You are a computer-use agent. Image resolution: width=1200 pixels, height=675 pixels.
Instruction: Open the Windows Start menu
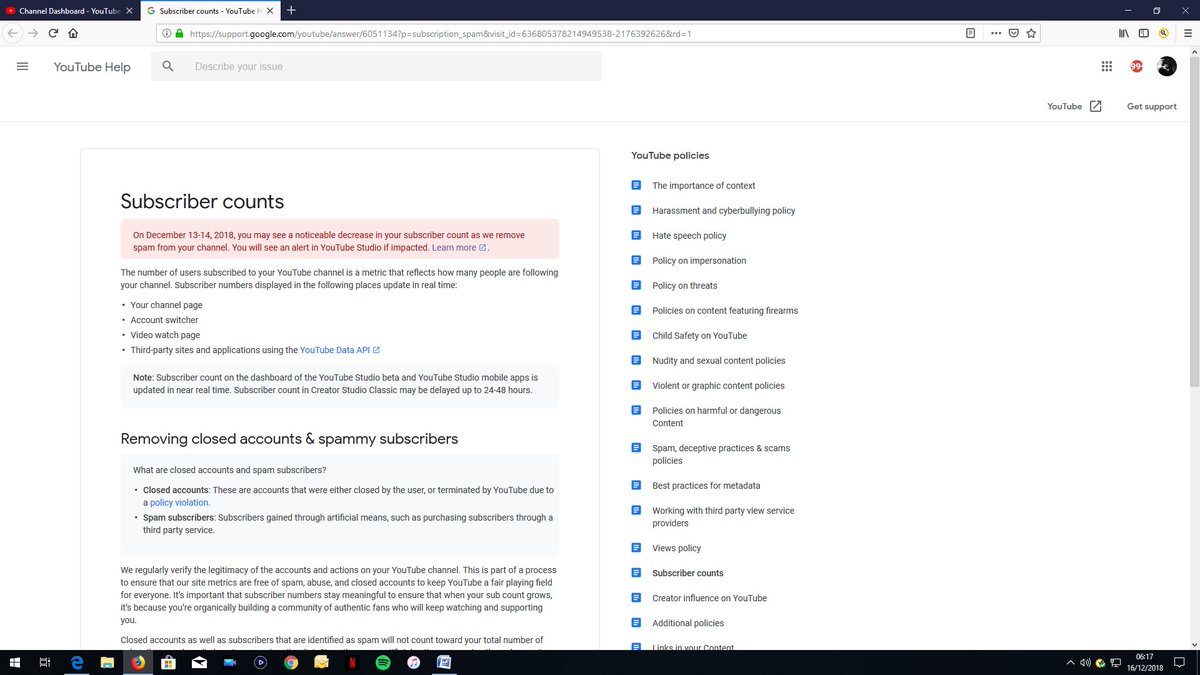(13, 662)
